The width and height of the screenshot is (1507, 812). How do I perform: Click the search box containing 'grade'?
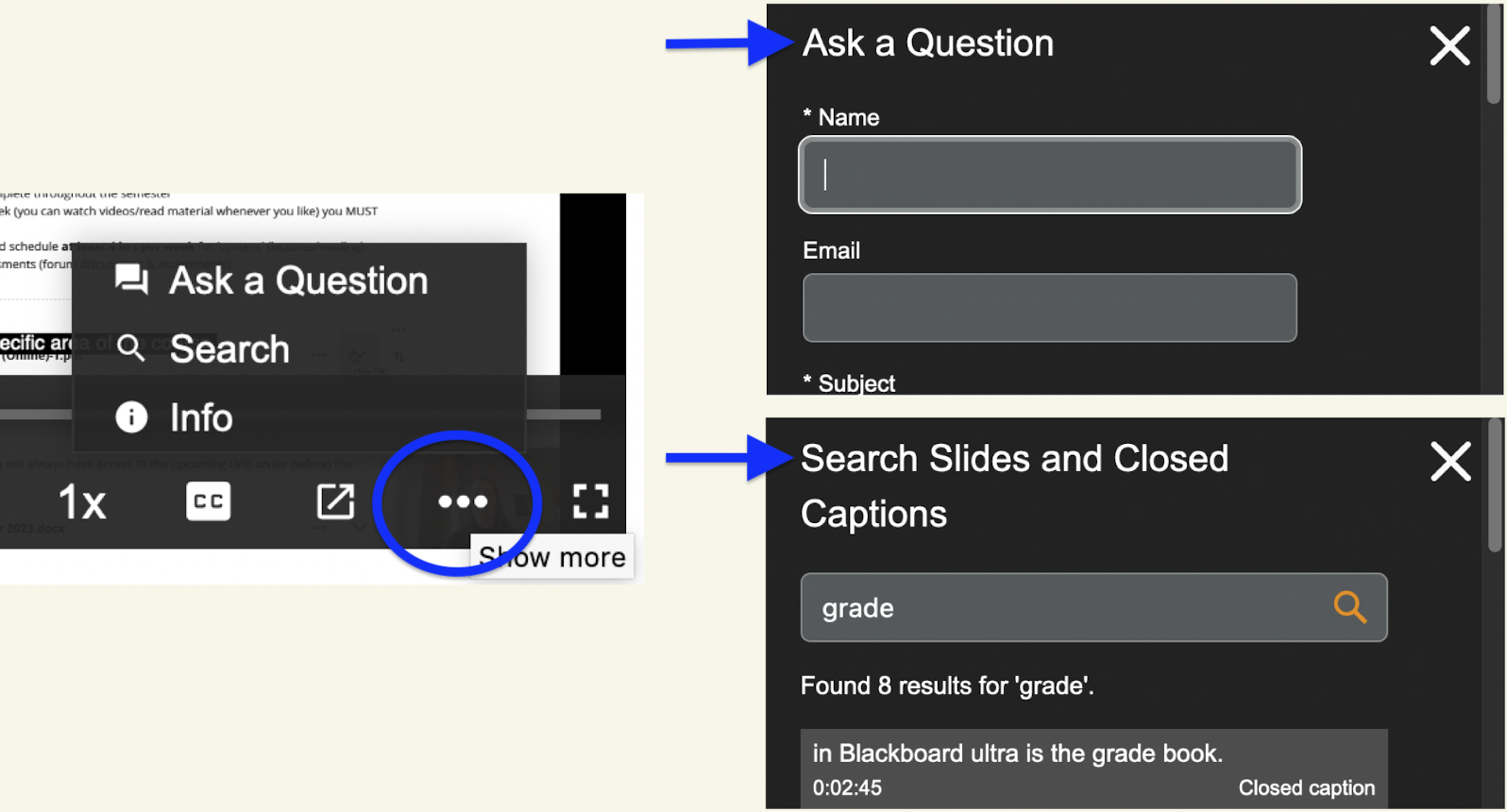(1067, 607)
